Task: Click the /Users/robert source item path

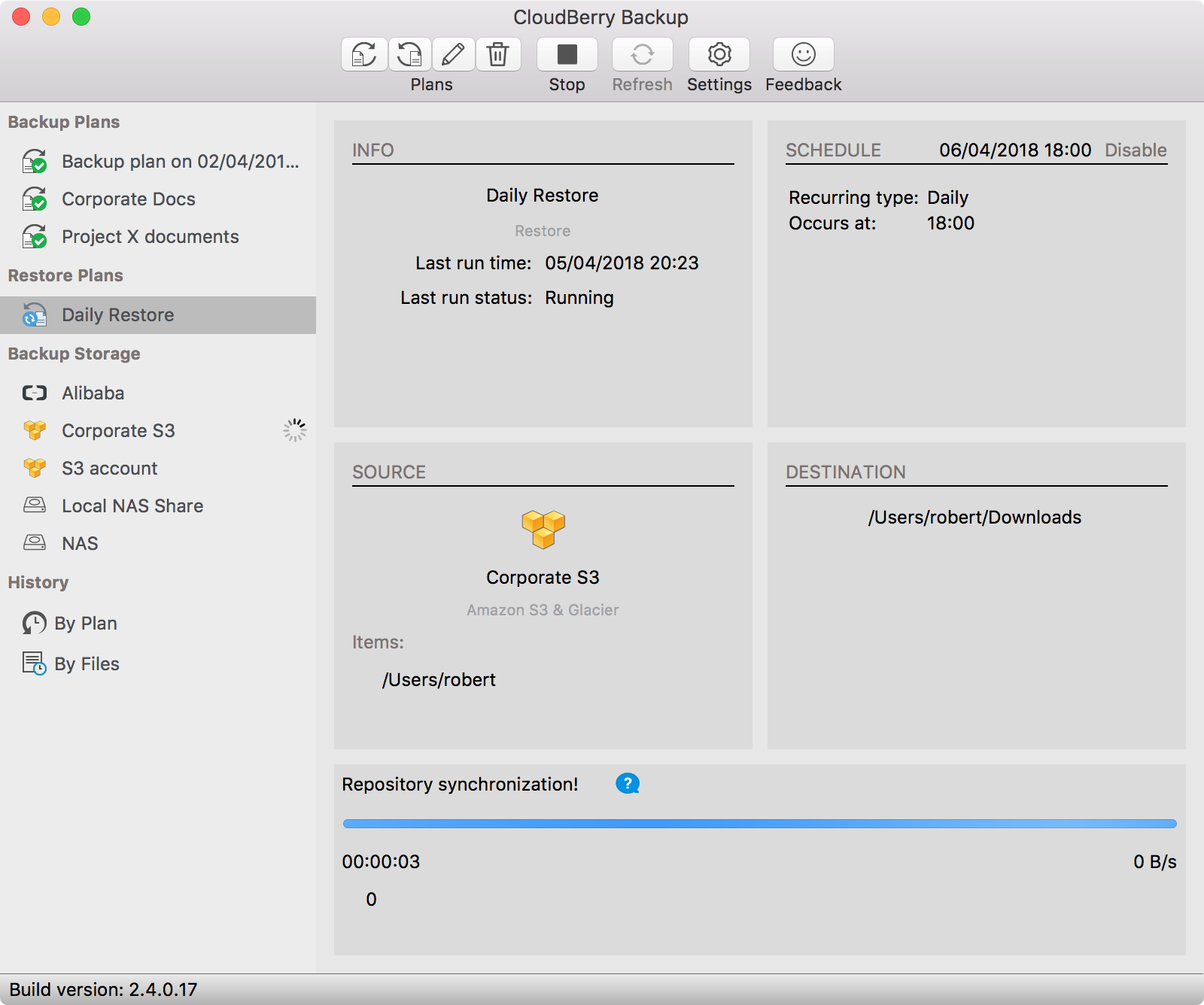Action: coord(439,680)
